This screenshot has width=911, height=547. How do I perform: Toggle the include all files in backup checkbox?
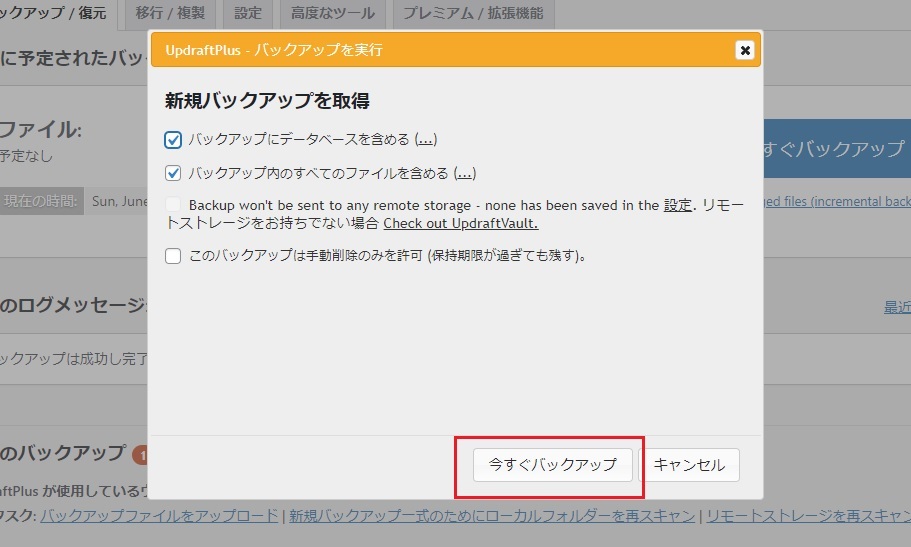(x=173, y=173)
